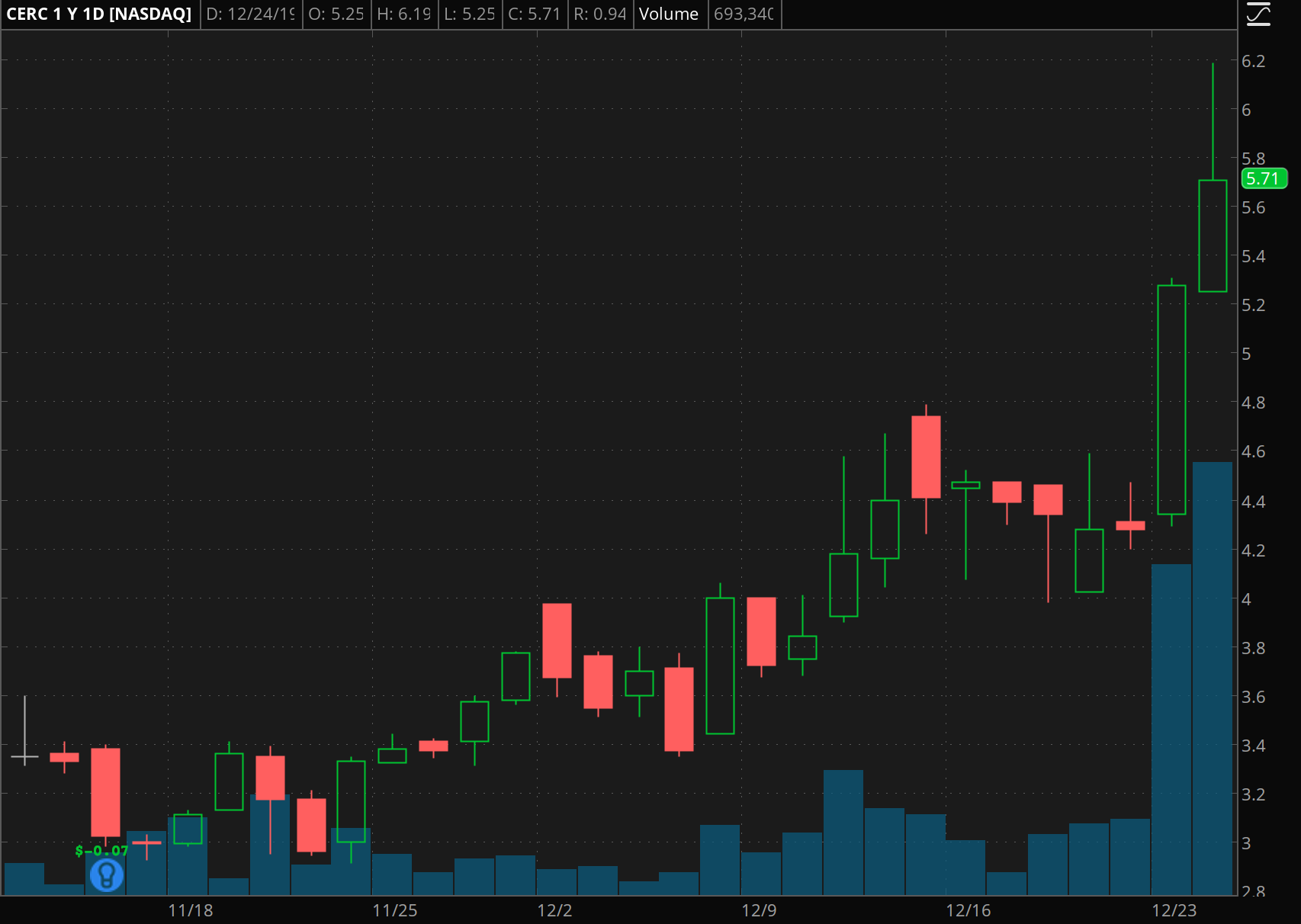Click the $-0.07 earnings label
The width and height of the screenshot is (1301, 924).
[x=101, y=851]
